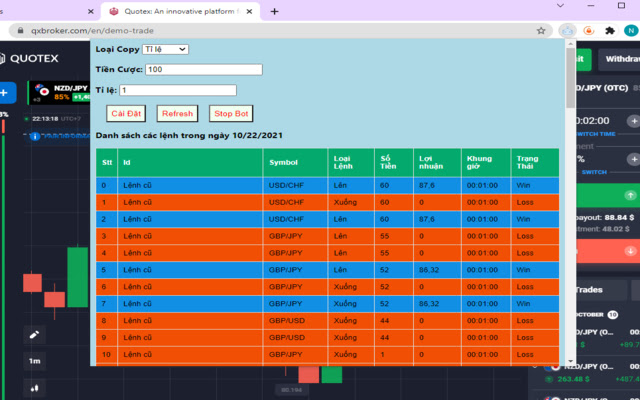Image resolution: width=640 pixels, height=400 pixels.
Task: Click the info icon on the chart
Action: tap(35, 136)
